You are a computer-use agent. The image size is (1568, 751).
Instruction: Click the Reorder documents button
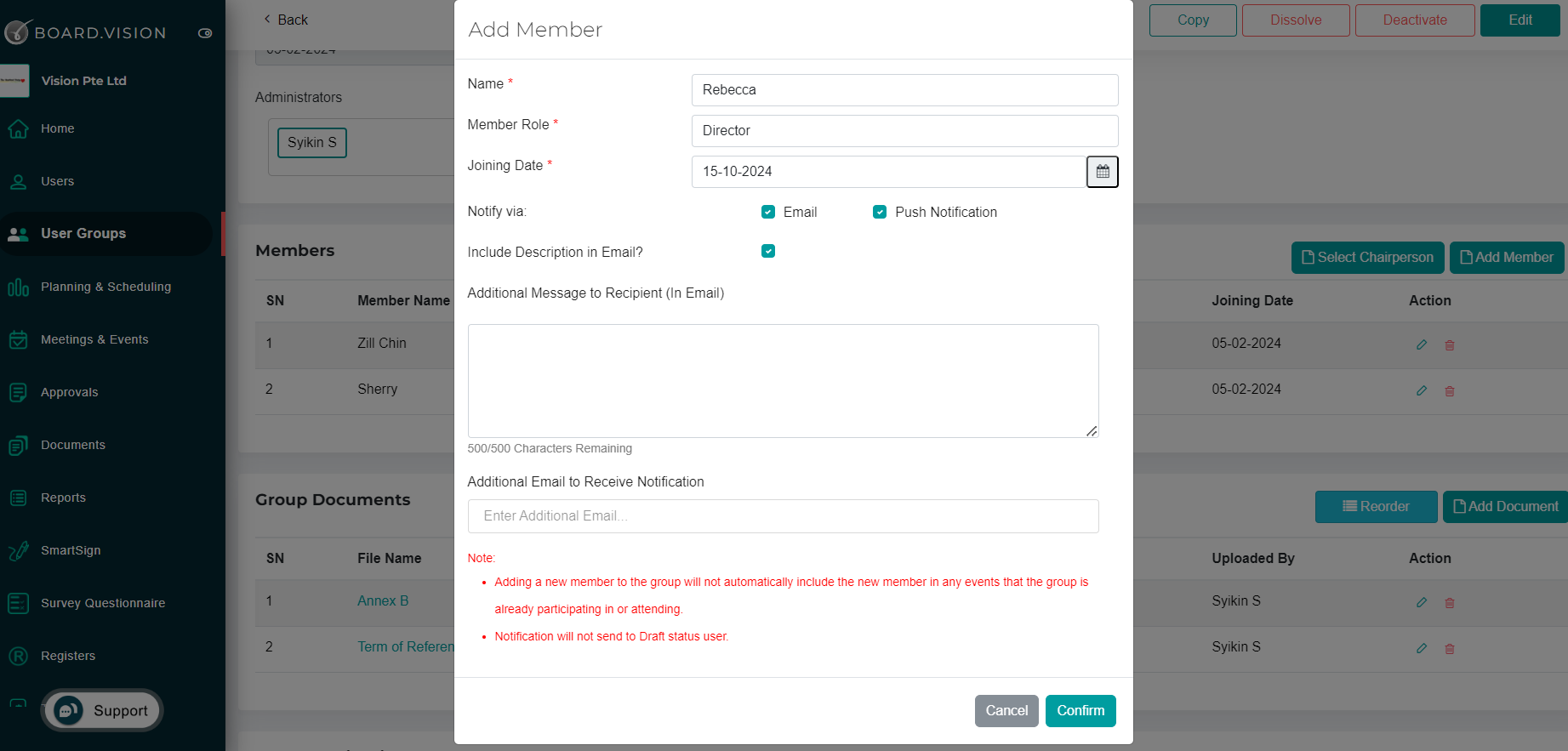[1377, 507]
